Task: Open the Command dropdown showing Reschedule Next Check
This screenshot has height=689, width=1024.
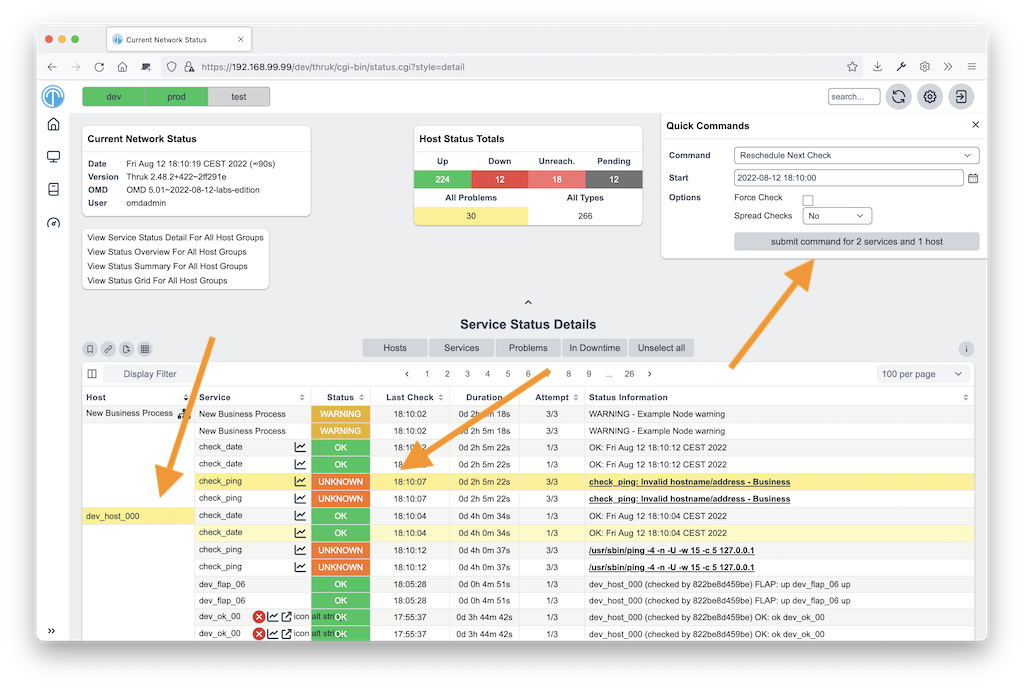Action: click(x=856, y=155)
